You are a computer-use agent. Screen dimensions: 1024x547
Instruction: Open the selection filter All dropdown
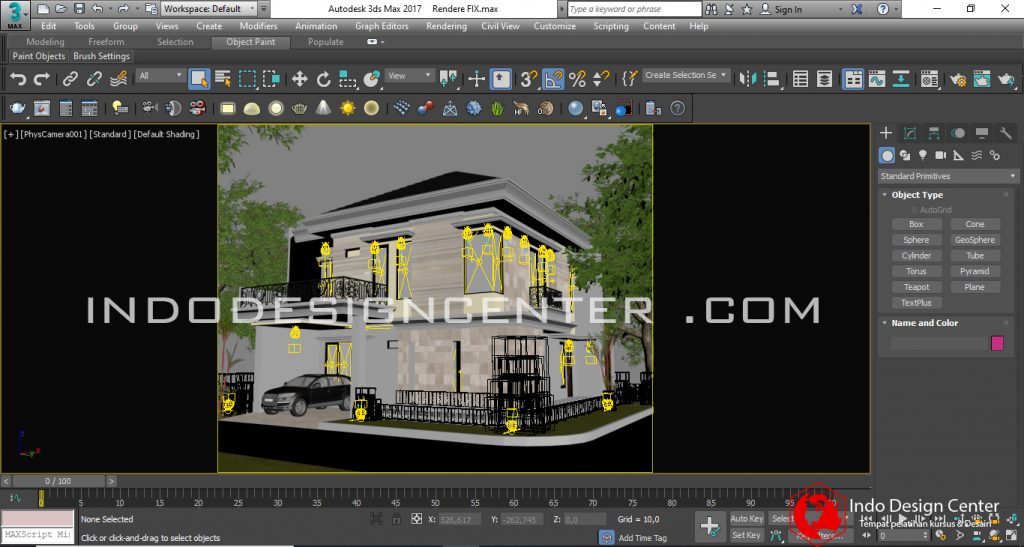tap(160, 76)
